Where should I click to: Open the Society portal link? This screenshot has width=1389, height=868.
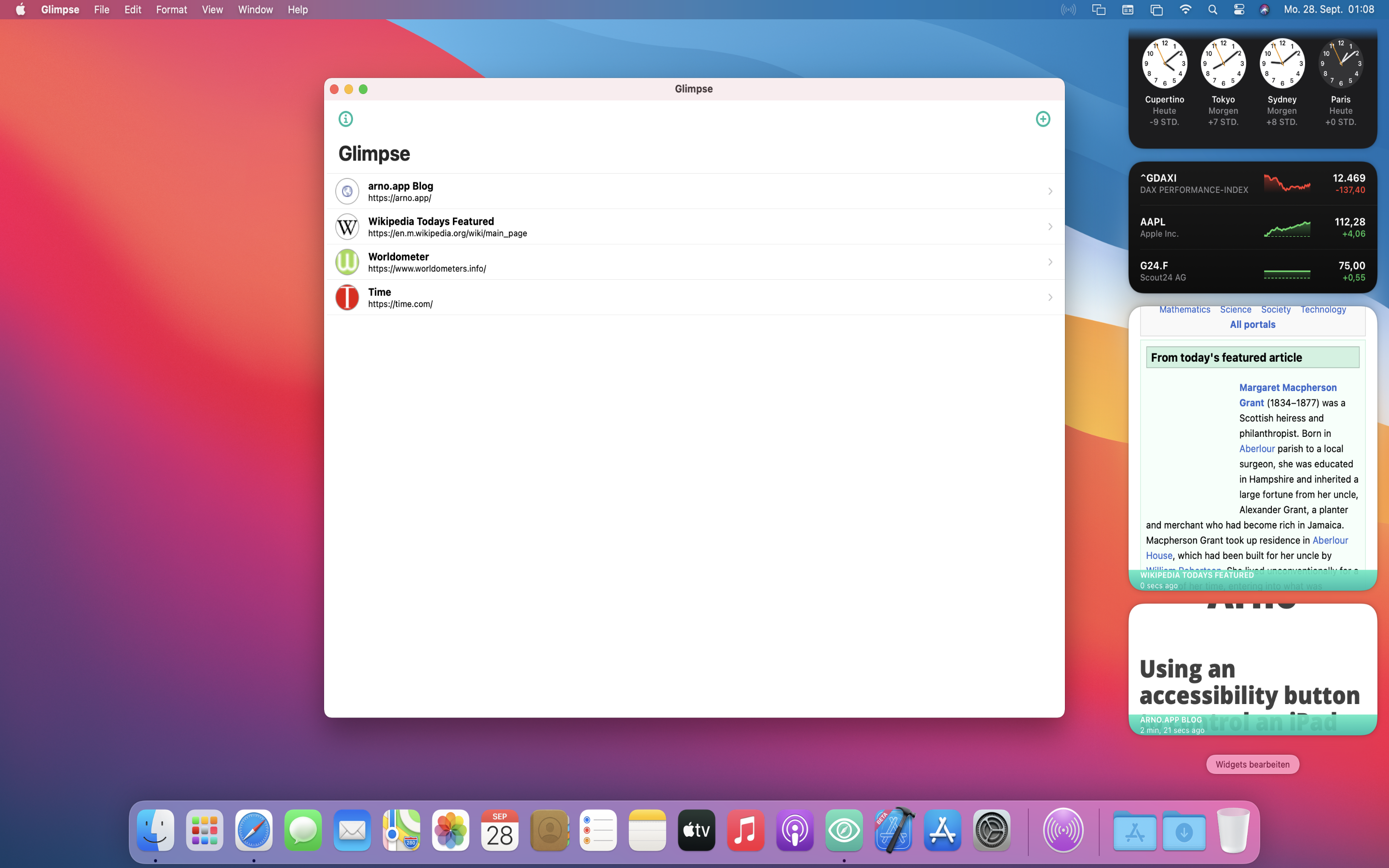pos(1276,310)
